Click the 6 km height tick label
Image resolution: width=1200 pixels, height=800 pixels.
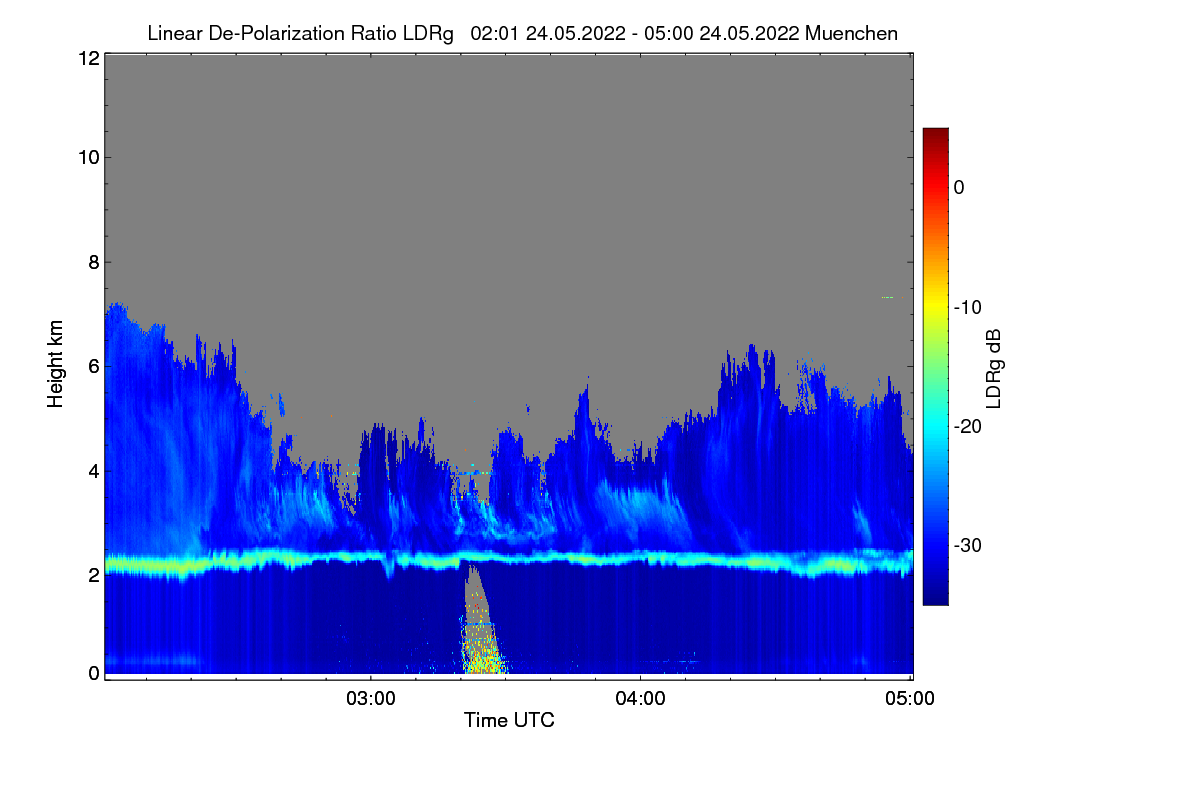94,366
